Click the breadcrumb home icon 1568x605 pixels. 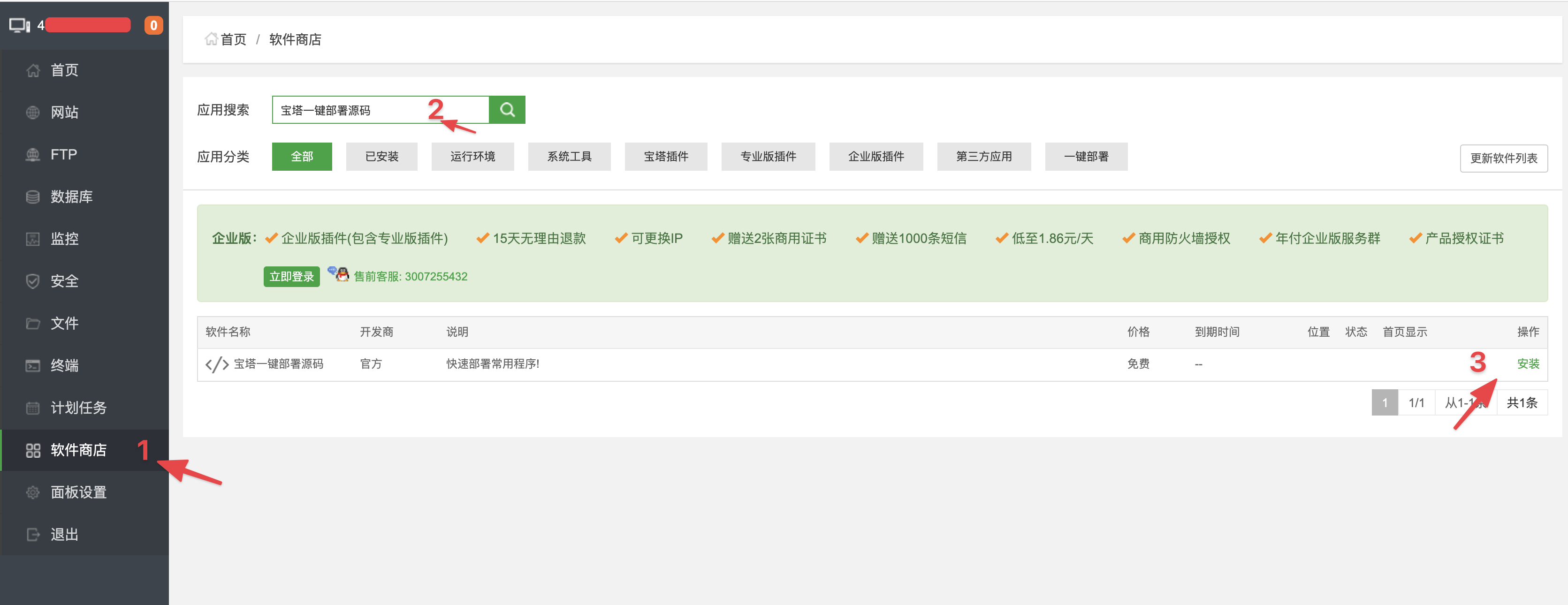pos(211,39)
